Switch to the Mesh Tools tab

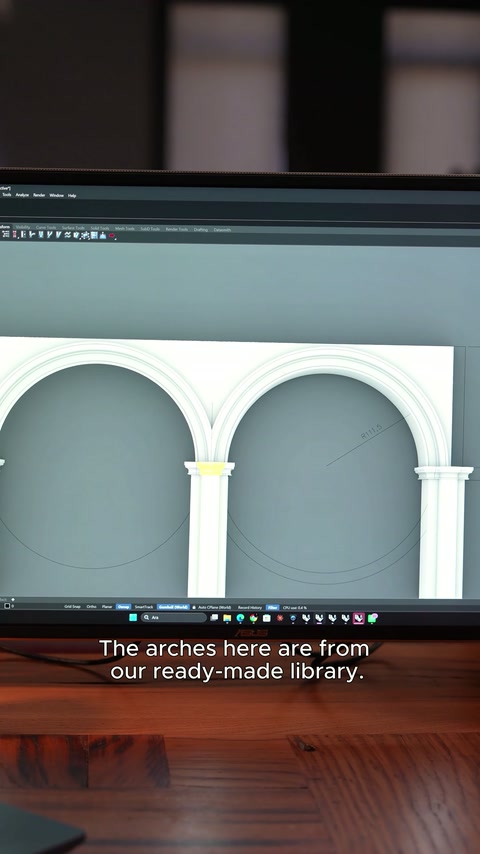[x=125, y=229]
